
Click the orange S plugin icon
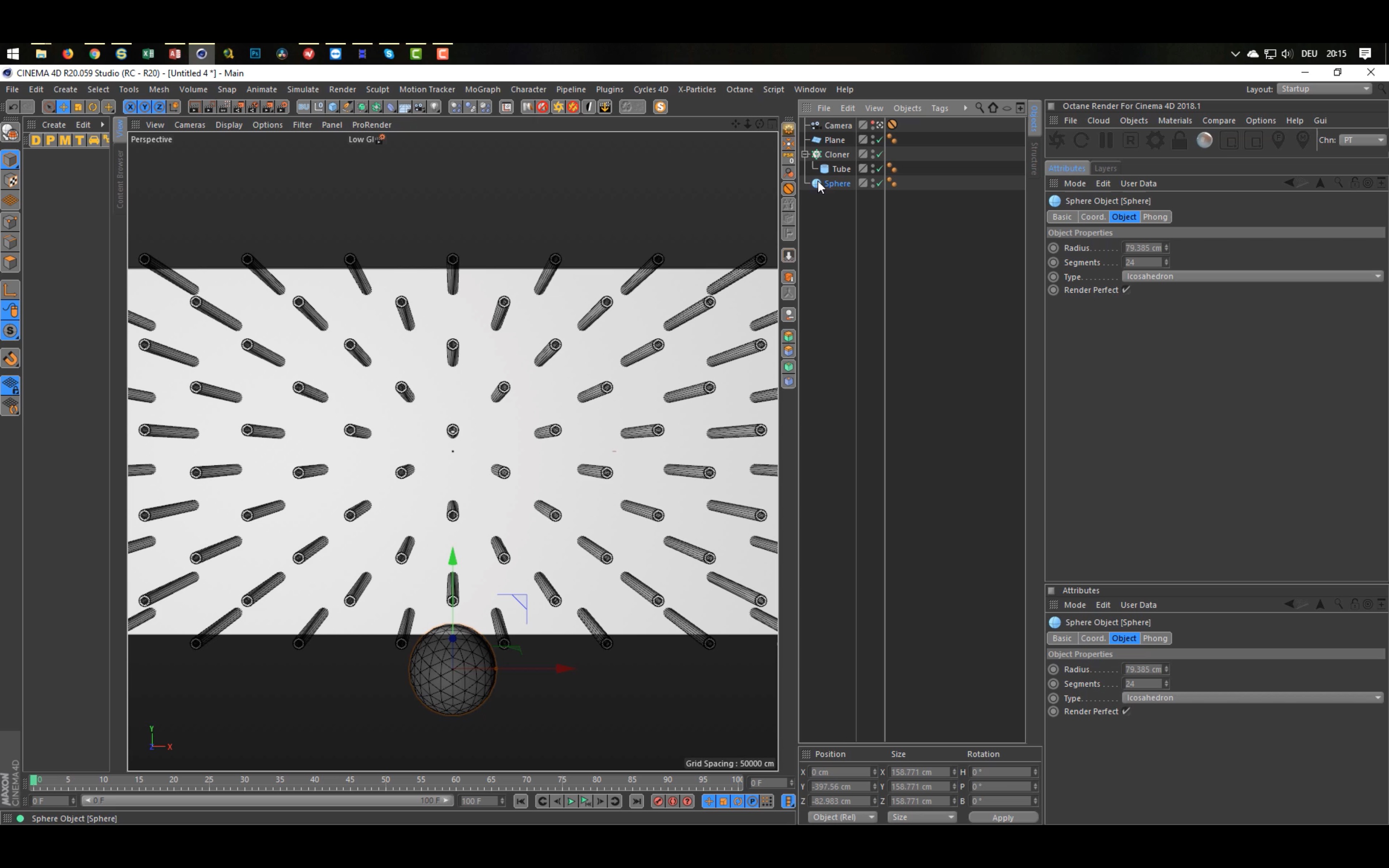pyautogui.click(x=660, y=107)
